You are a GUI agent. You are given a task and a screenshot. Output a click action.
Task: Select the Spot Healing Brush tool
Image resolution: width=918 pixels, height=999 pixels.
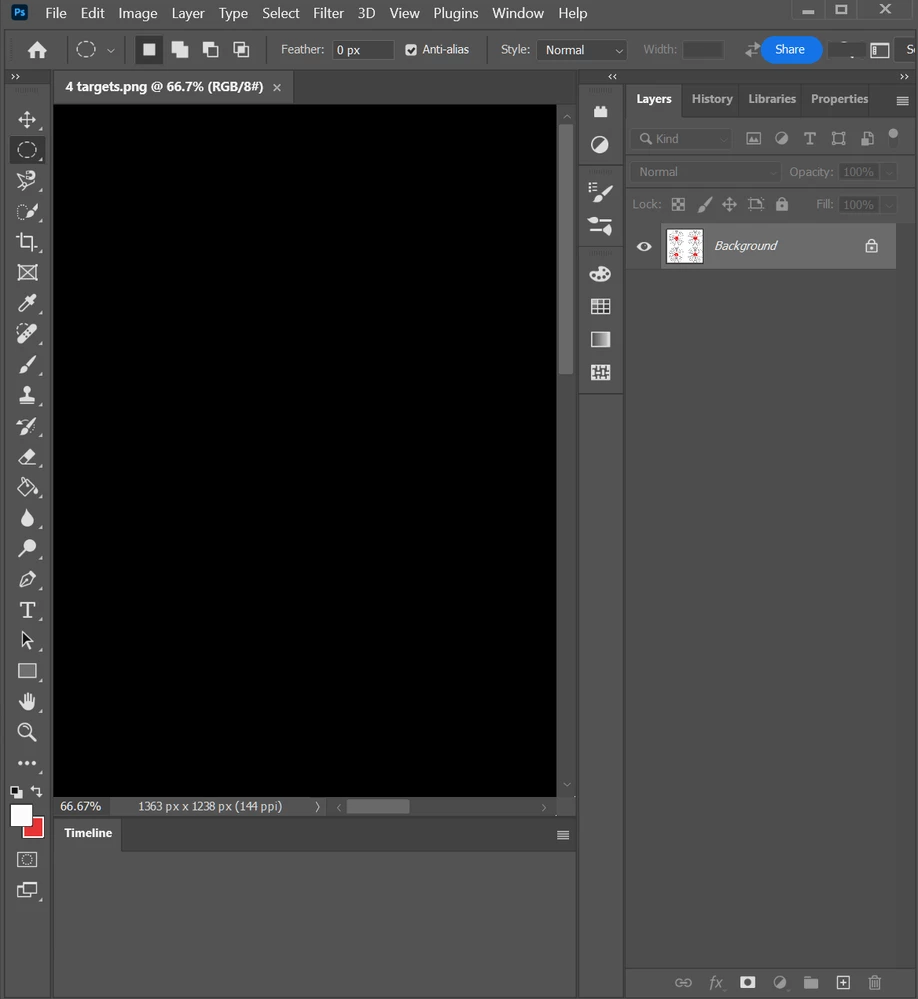(x=27, y=334)
